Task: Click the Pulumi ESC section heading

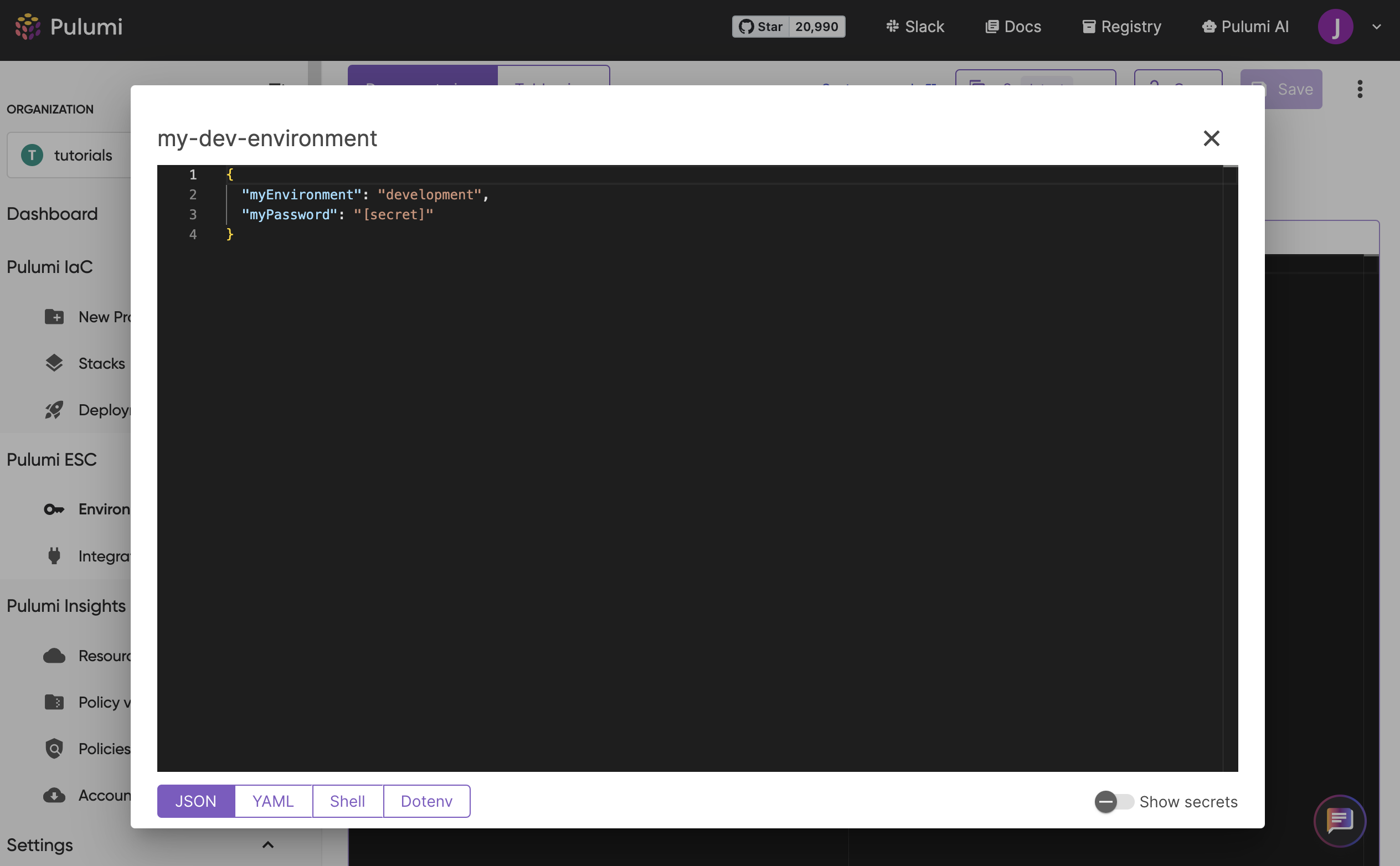Action: click(x=52, y=460)
